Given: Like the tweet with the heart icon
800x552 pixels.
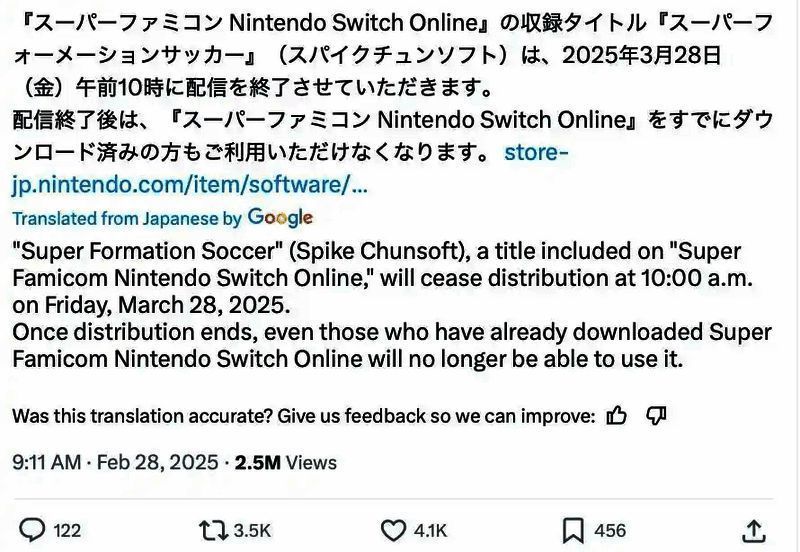Looking at the screenshot, I should (x=395, y=530).
